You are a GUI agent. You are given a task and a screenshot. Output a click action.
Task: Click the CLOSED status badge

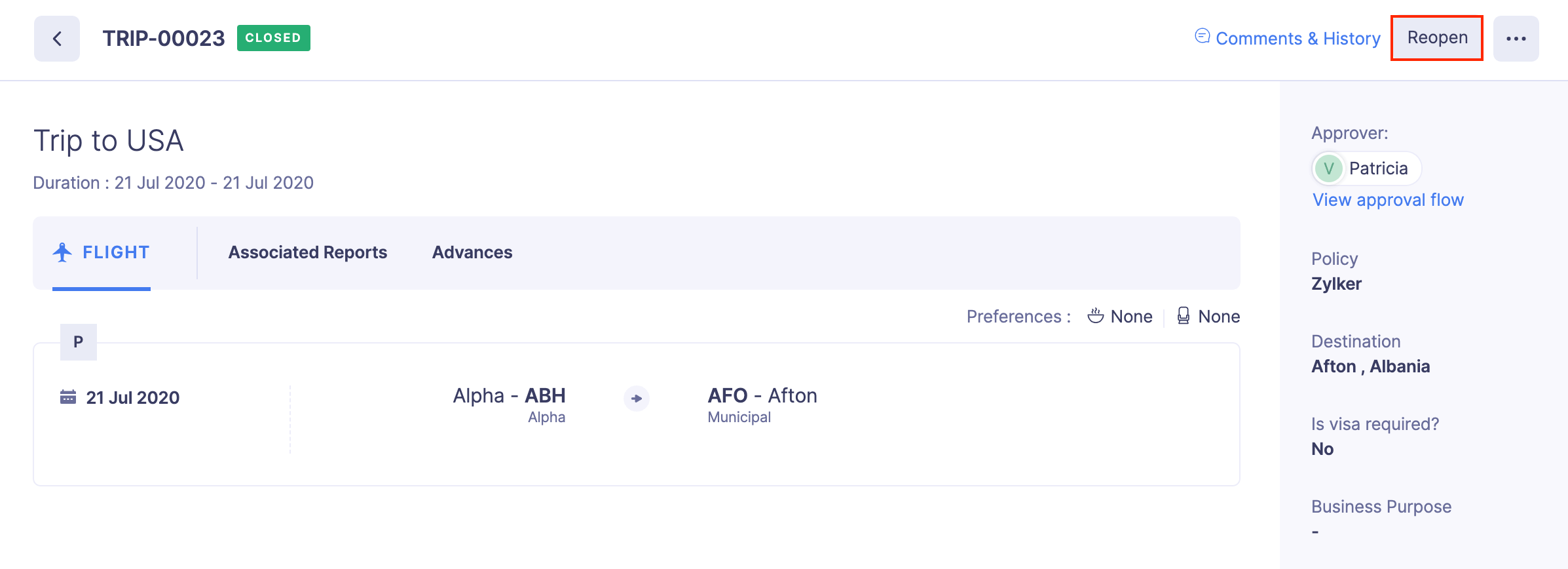(x=273, y=38)
